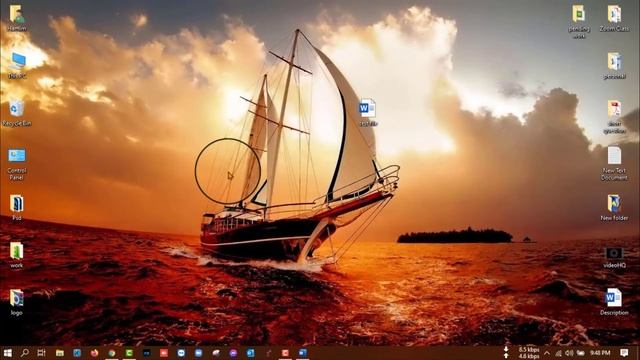This screenshot has height=360, width=640.
Task: Open the This PC desktop icon
Action: [17, 65]
